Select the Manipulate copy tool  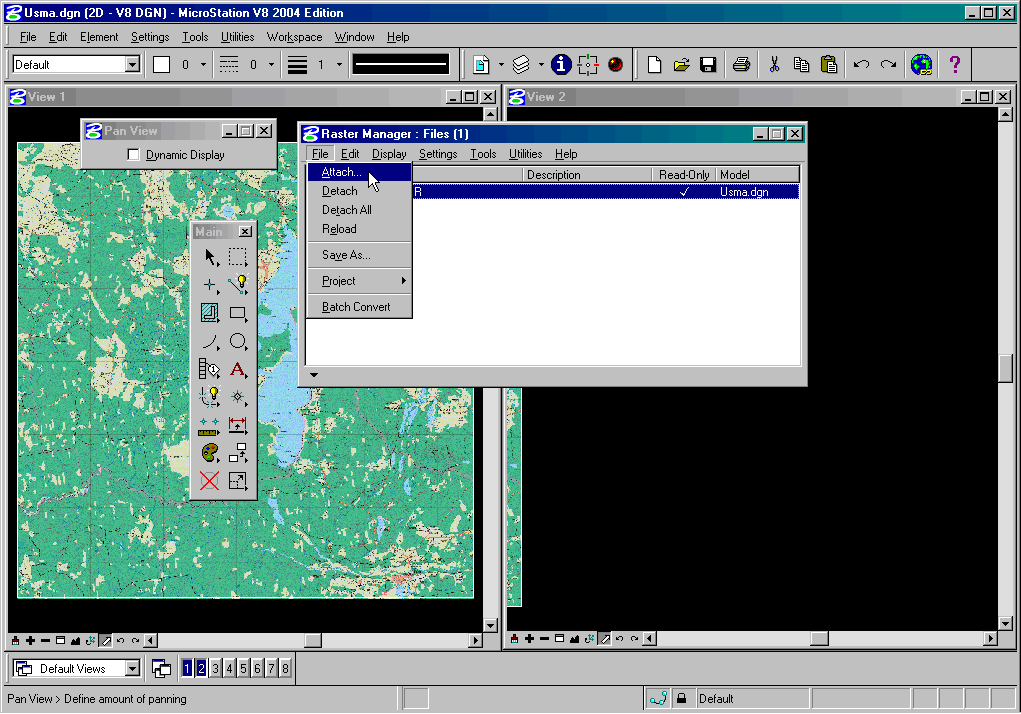point(238,453)
